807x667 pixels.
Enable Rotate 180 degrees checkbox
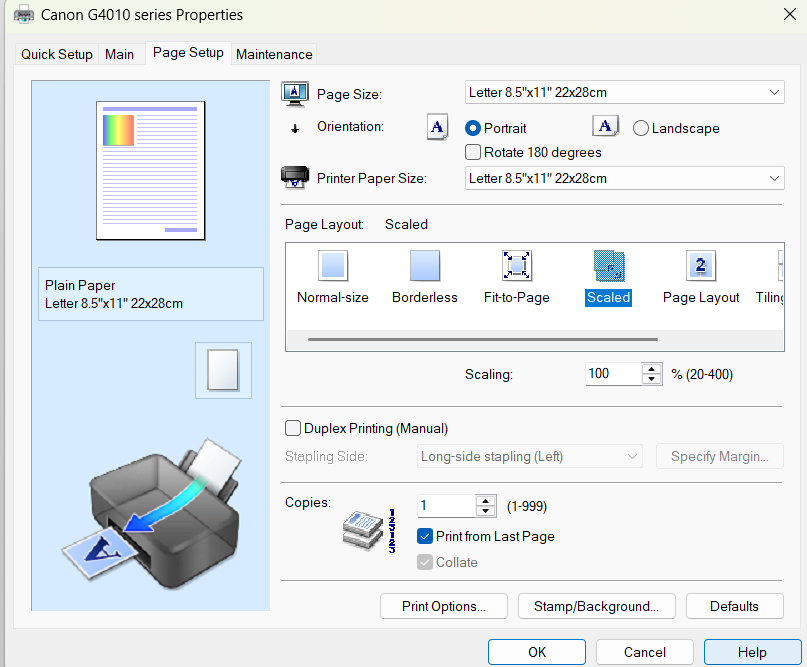coord(472,152)
